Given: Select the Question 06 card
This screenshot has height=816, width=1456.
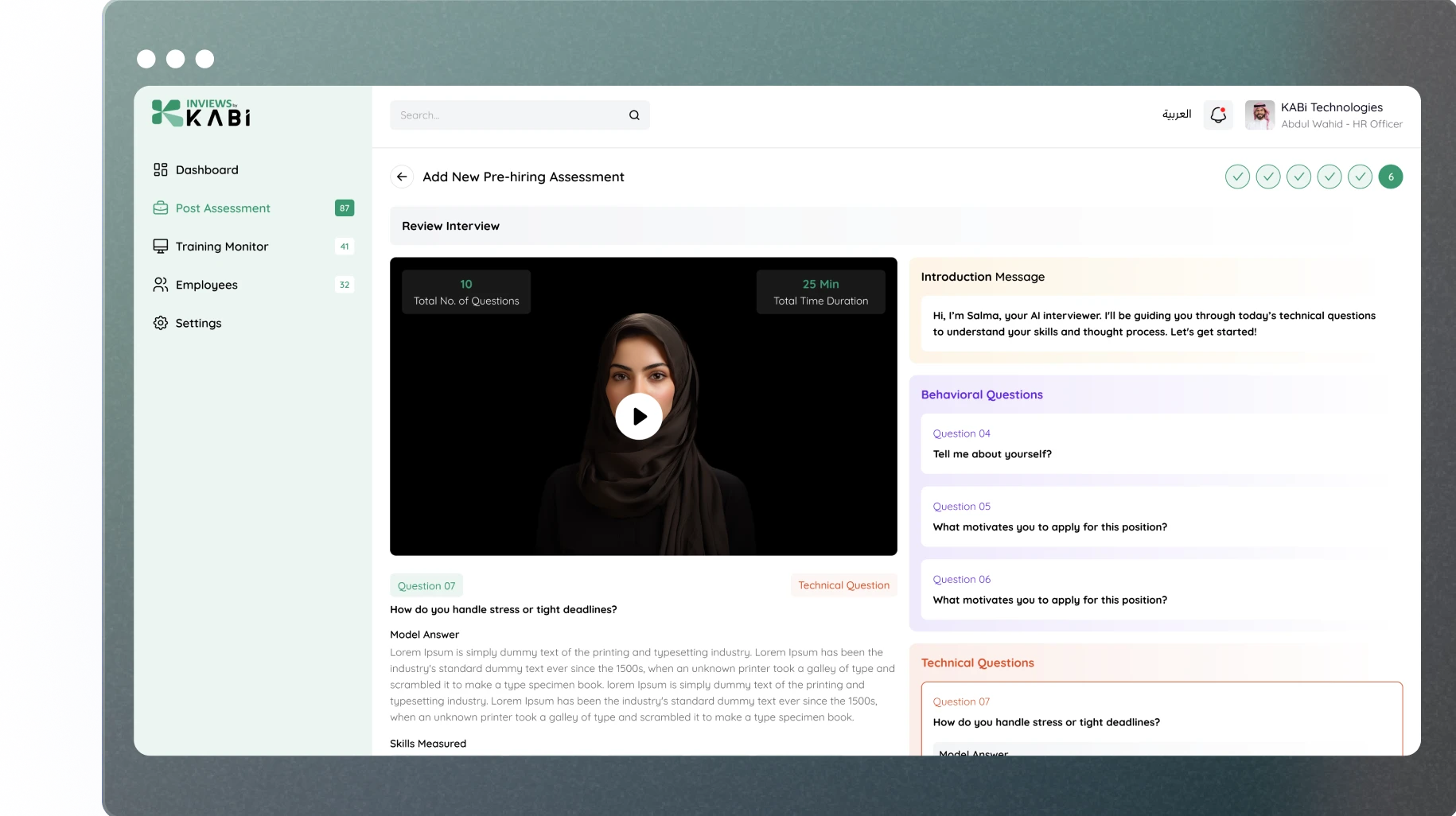Looking at the screenshot, I should (x=1162, y=589).
